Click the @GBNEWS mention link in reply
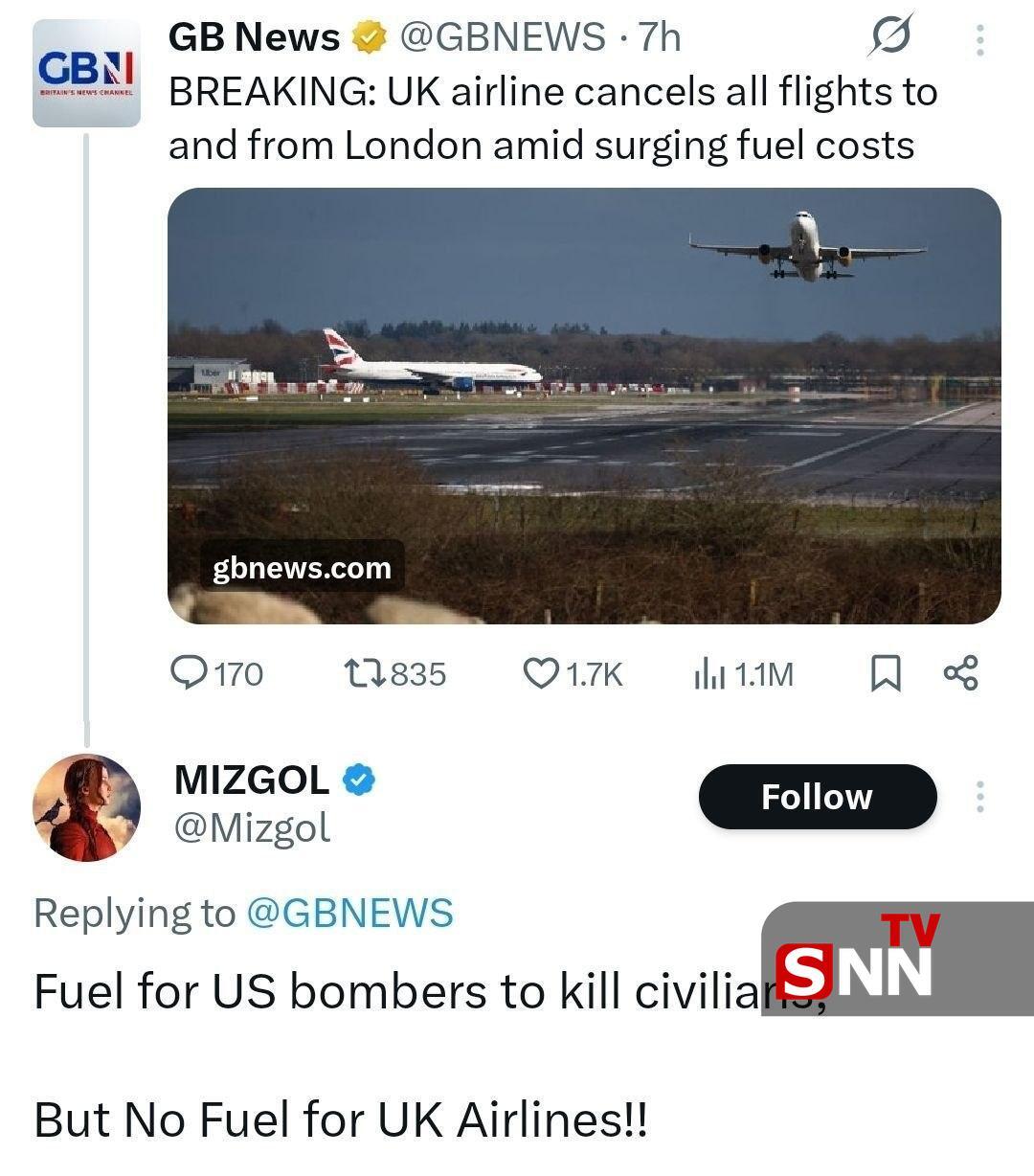The image size is (1034, 1176). 349,913
